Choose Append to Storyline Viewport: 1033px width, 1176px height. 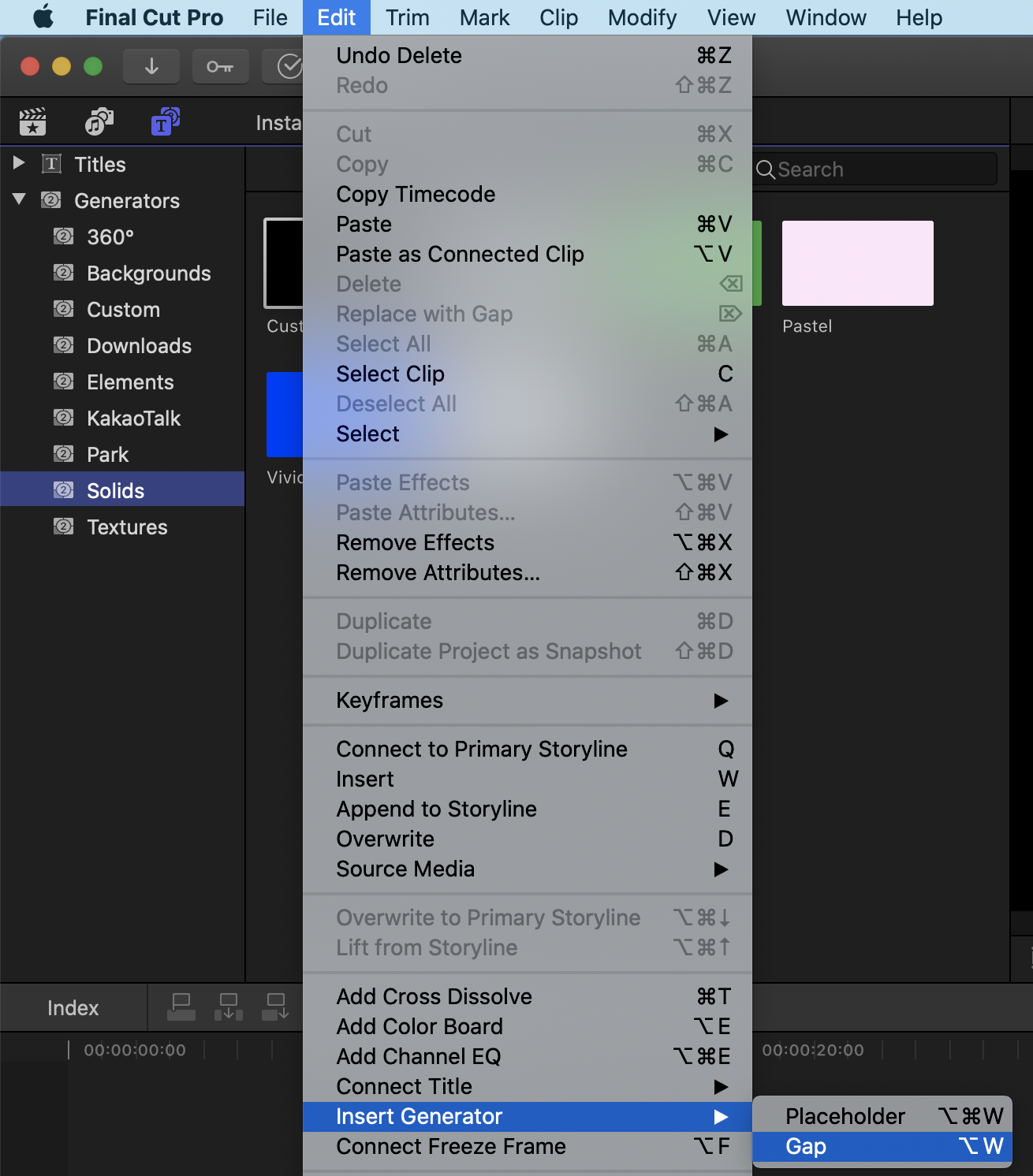527,809
